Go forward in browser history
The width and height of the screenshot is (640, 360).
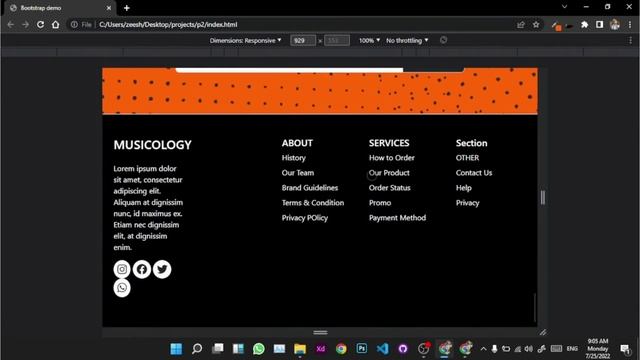tap(25, 24)
